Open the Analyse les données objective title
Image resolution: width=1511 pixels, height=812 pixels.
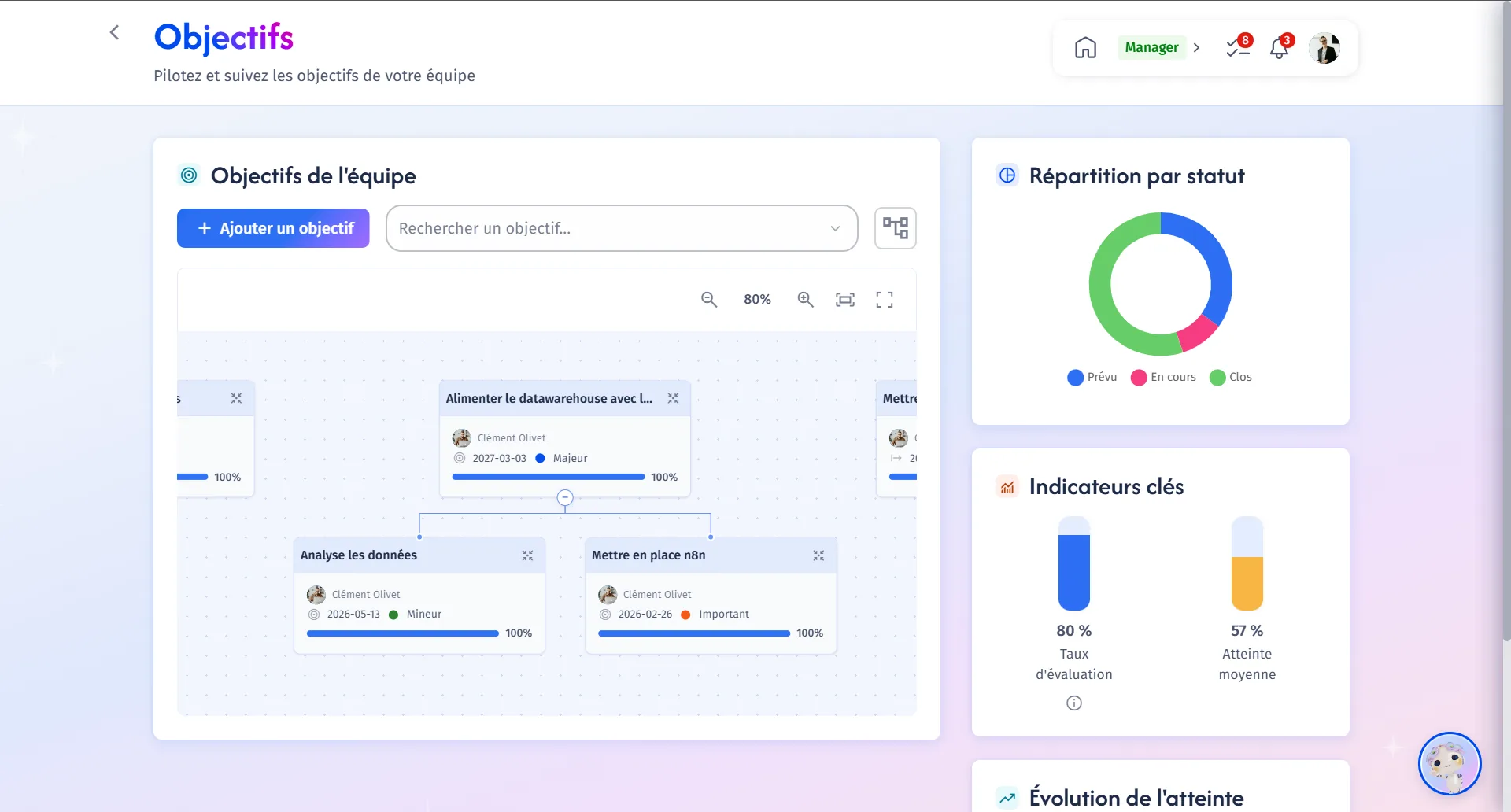(x=359, y=555)
